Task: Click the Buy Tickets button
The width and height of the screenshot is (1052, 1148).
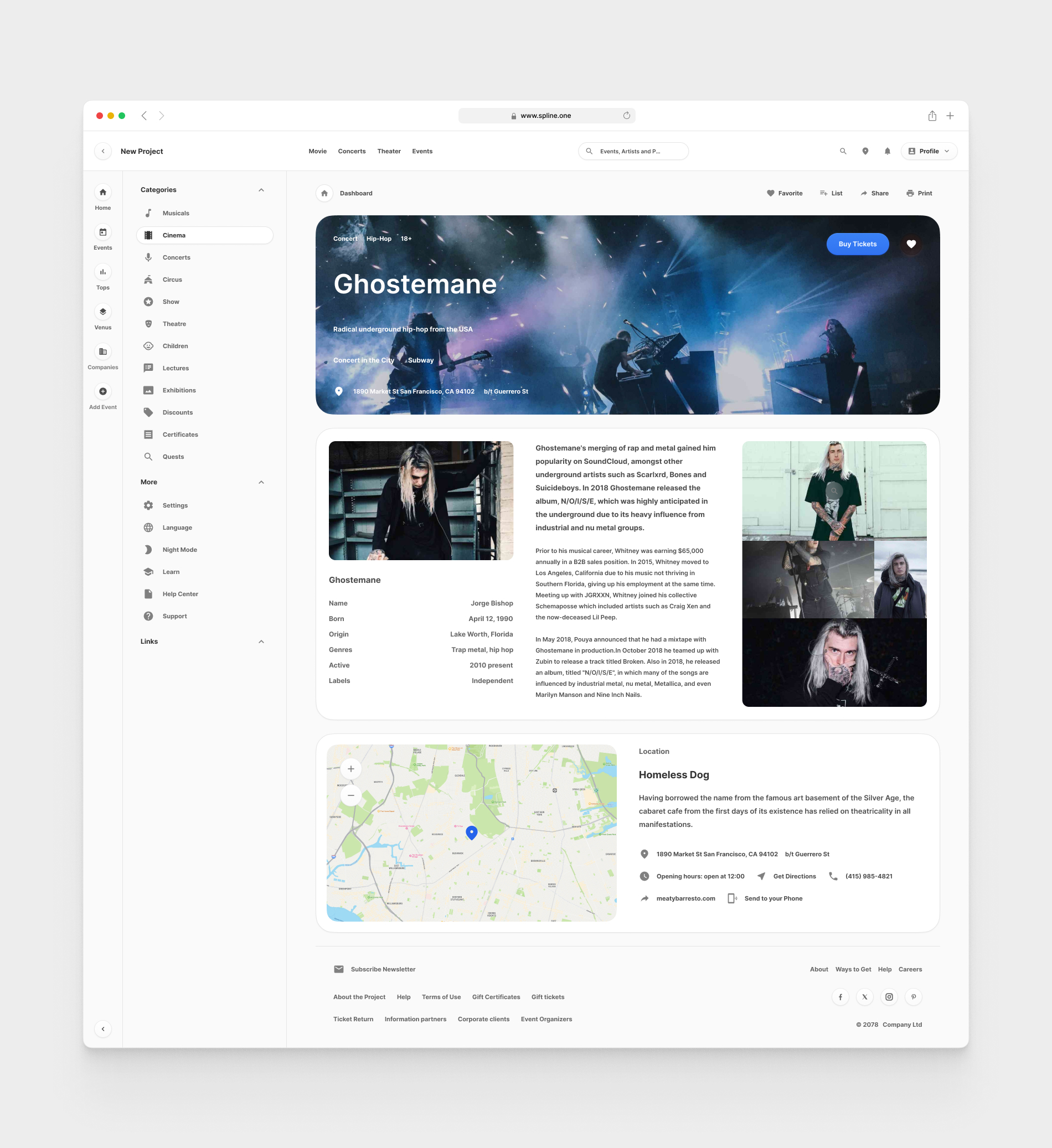Action: pos(857,244)
